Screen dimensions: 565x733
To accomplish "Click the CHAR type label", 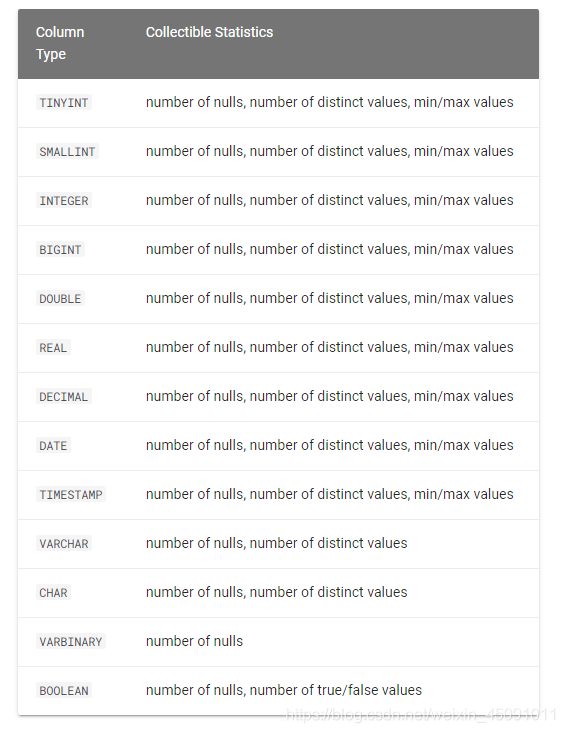I will coord(53,592).
